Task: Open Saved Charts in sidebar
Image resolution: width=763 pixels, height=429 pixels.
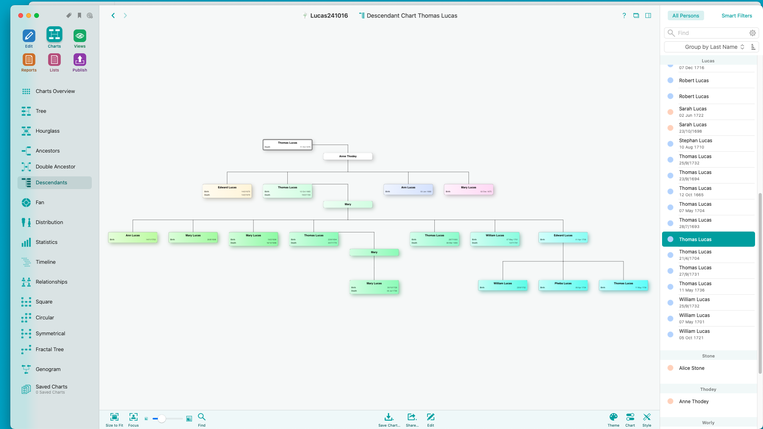Action: [x=54, y=389]
